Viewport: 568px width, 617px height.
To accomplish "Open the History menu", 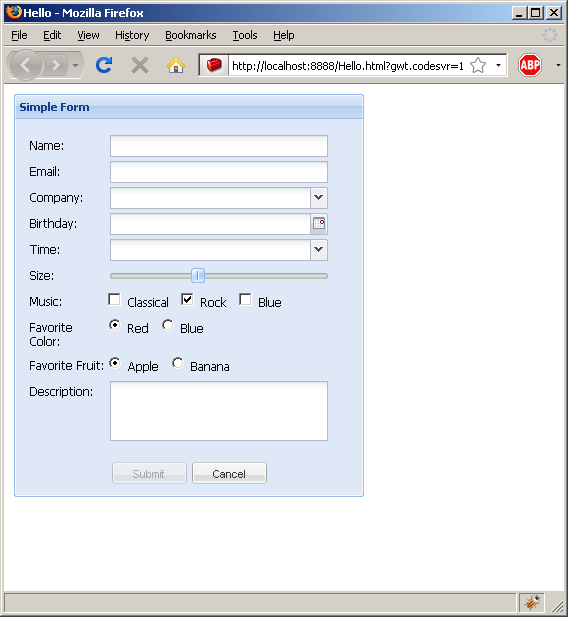I will click(x=132, y=35).
